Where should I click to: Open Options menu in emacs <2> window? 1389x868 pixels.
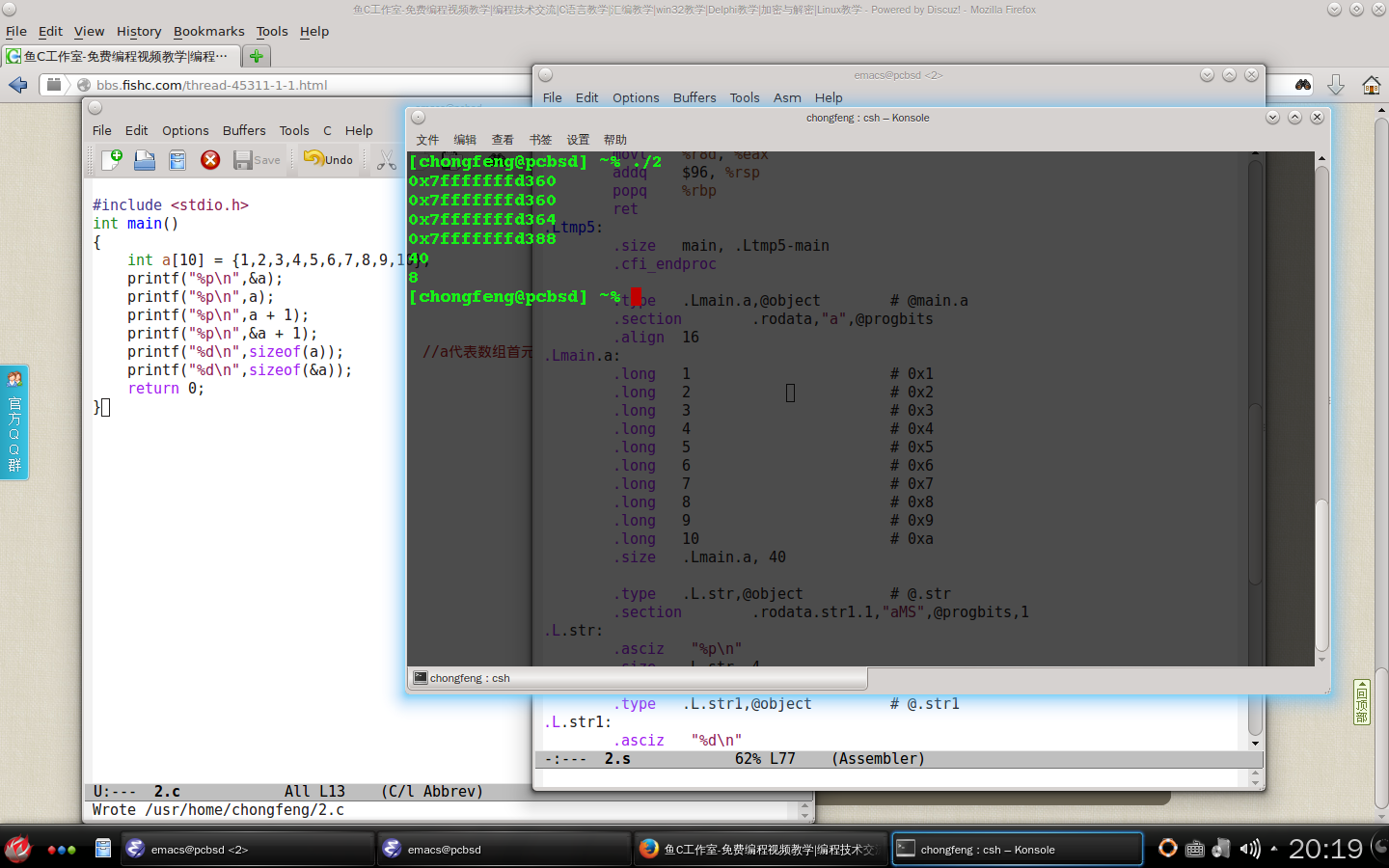pos(636,97)
